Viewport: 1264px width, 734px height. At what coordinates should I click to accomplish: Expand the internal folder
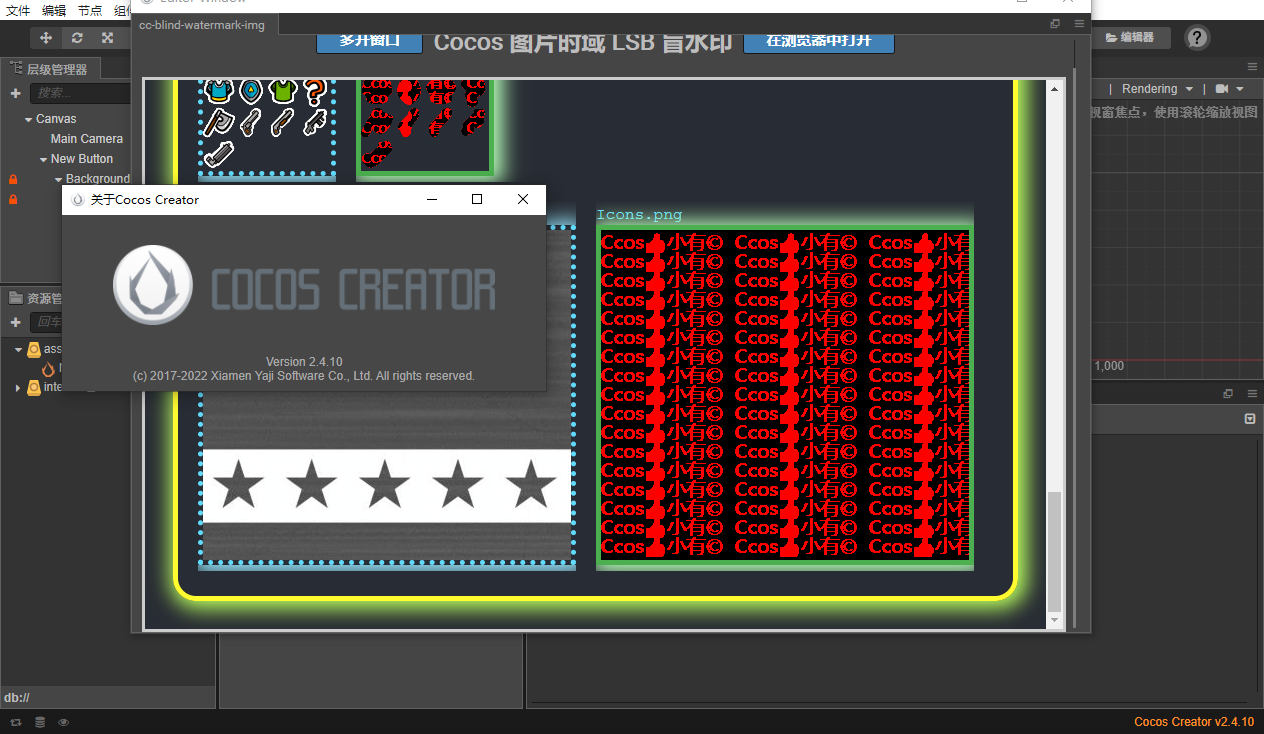pos(18,387)
